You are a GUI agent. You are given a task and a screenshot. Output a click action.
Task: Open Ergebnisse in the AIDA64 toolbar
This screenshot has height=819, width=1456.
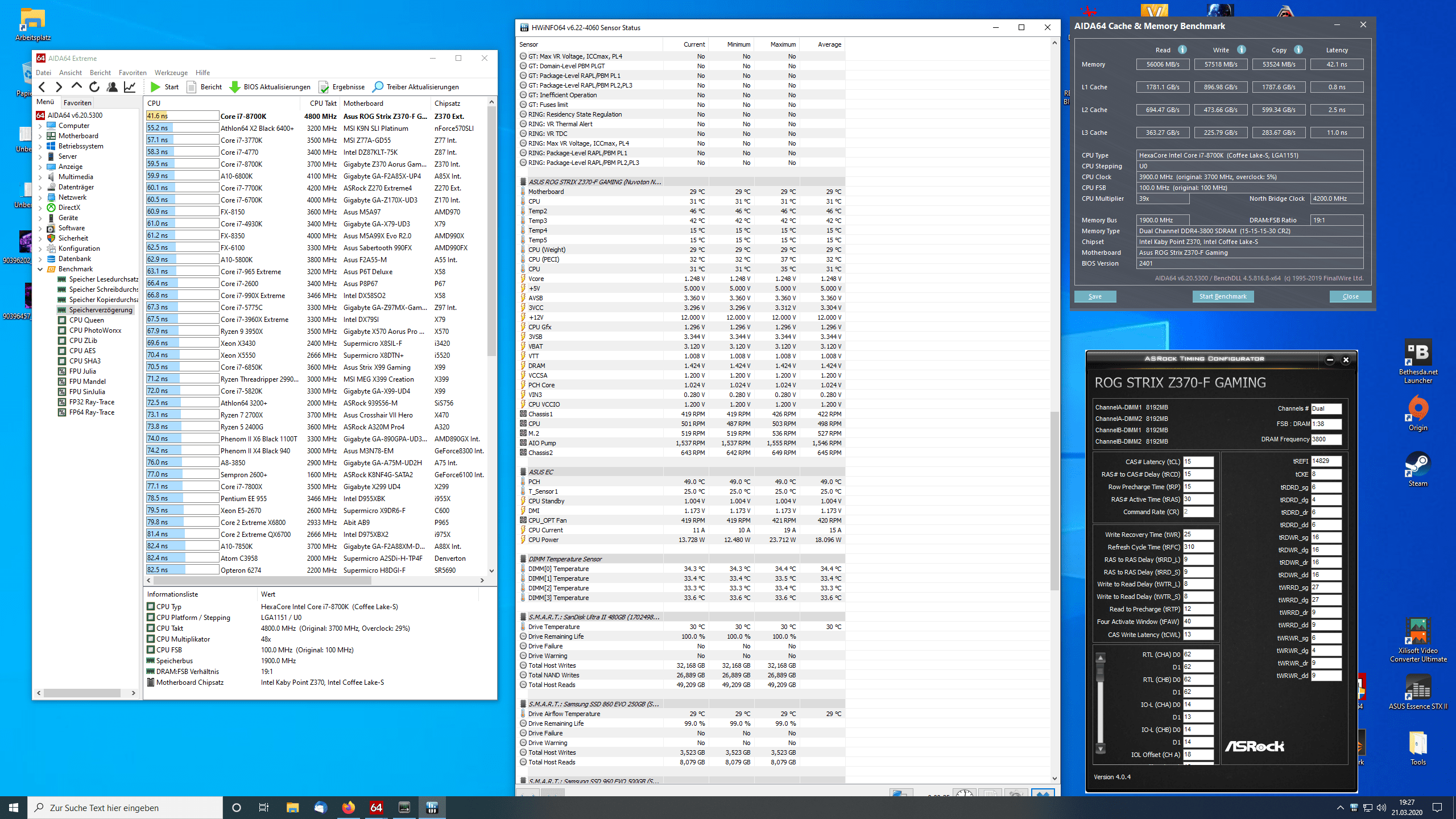[x=342, y=87]
